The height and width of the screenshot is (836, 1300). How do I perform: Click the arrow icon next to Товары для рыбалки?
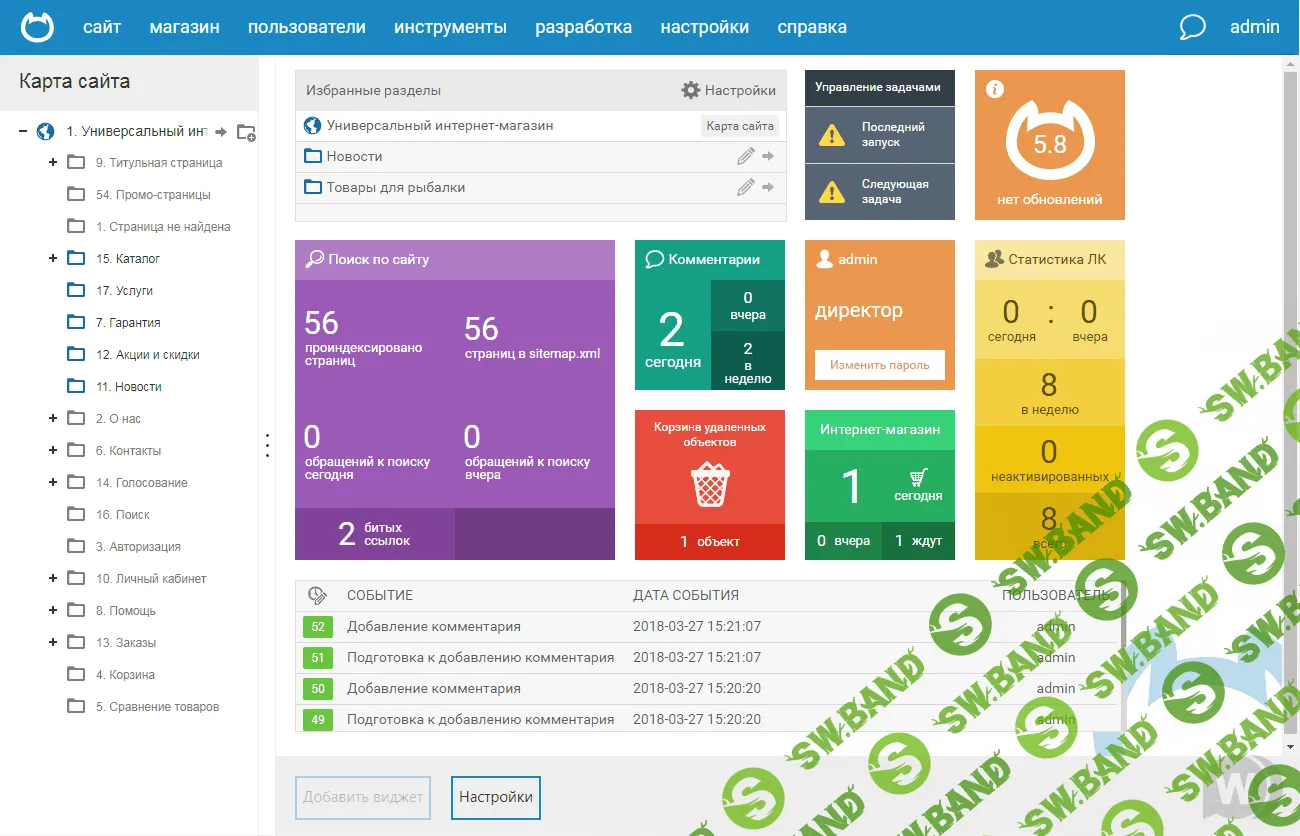coord(768,187)
